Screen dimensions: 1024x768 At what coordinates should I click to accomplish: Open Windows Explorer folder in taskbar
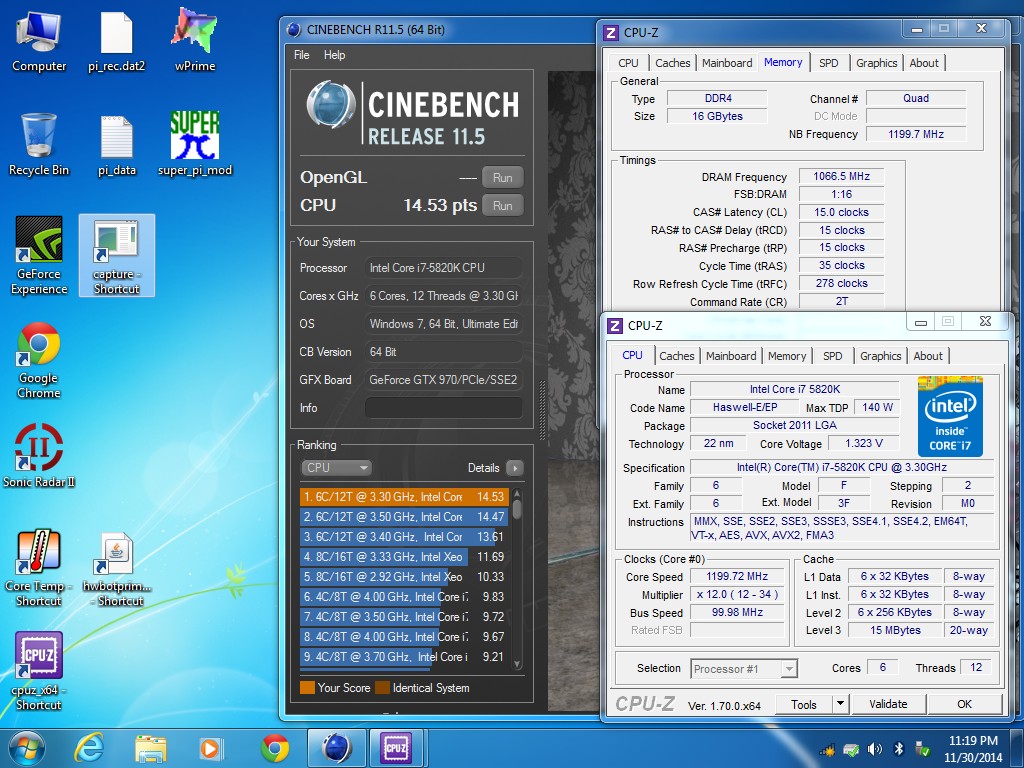[x=150, y=748]
